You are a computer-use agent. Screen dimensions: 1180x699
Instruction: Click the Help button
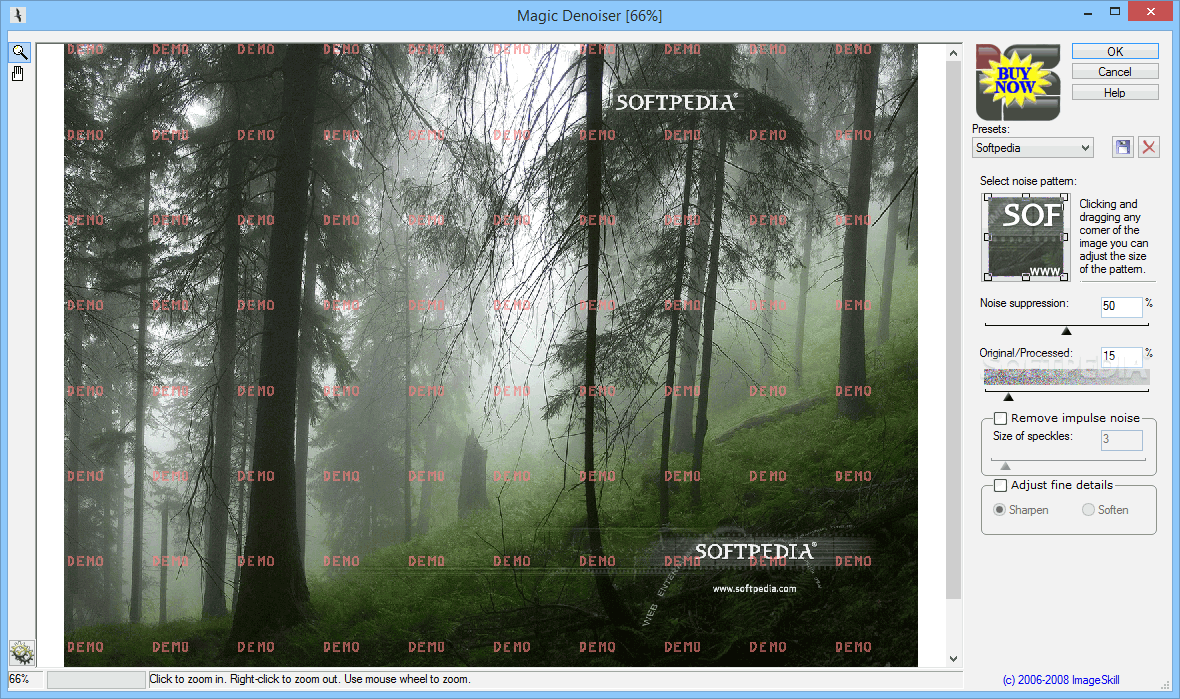tap(1115, 93)
